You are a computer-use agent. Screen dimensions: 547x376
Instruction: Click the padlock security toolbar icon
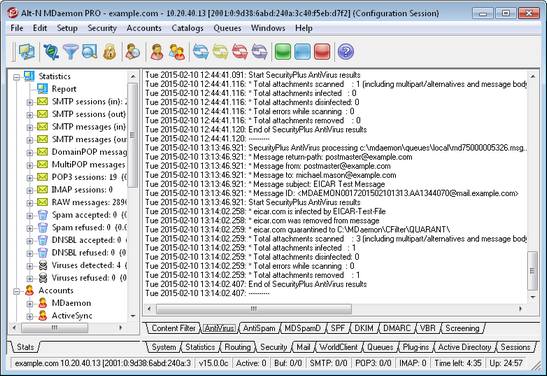(x=110, y=52)
